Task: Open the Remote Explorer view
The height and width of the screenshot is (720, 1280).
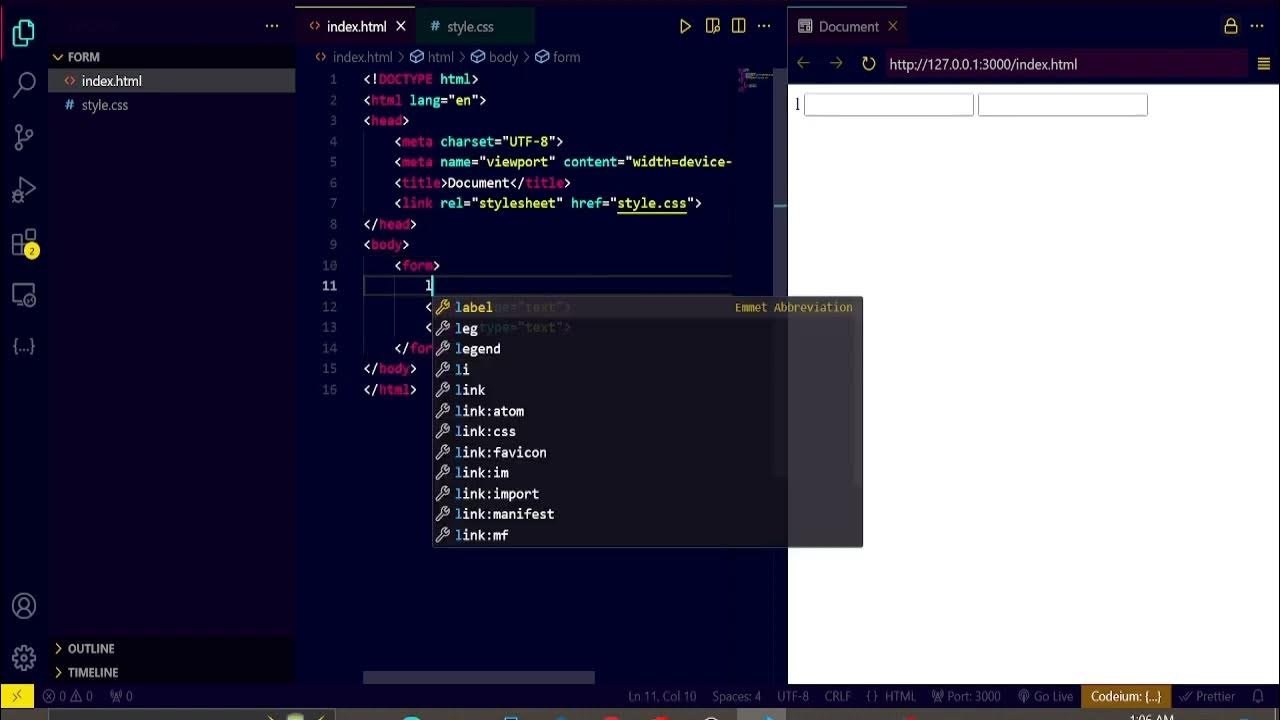Action: coord(24,295)
